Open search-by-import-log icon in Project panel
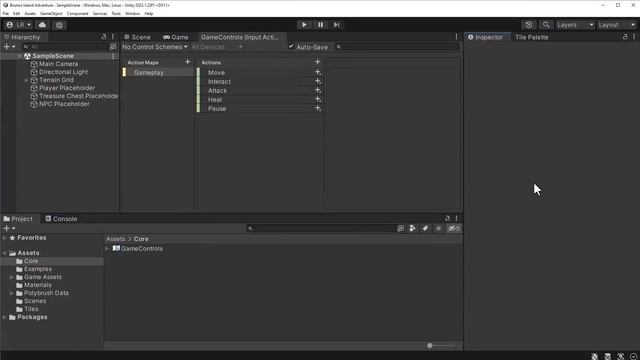This screenshot has height=360, width=640. pos(400,229)
